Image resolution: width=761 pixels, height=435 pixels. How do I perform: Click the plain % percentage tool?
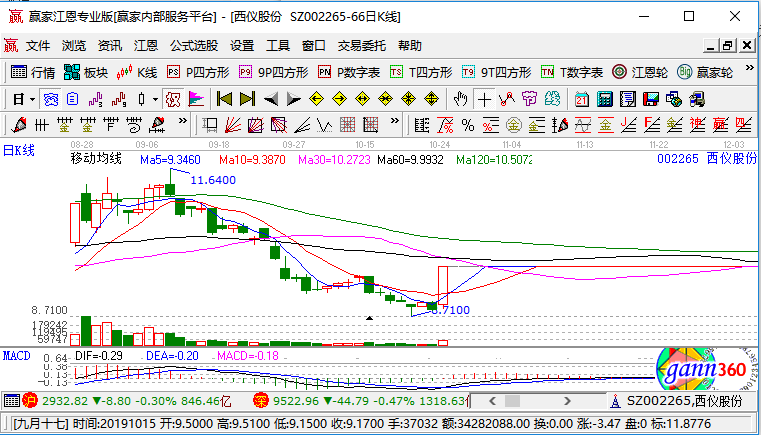468,125
